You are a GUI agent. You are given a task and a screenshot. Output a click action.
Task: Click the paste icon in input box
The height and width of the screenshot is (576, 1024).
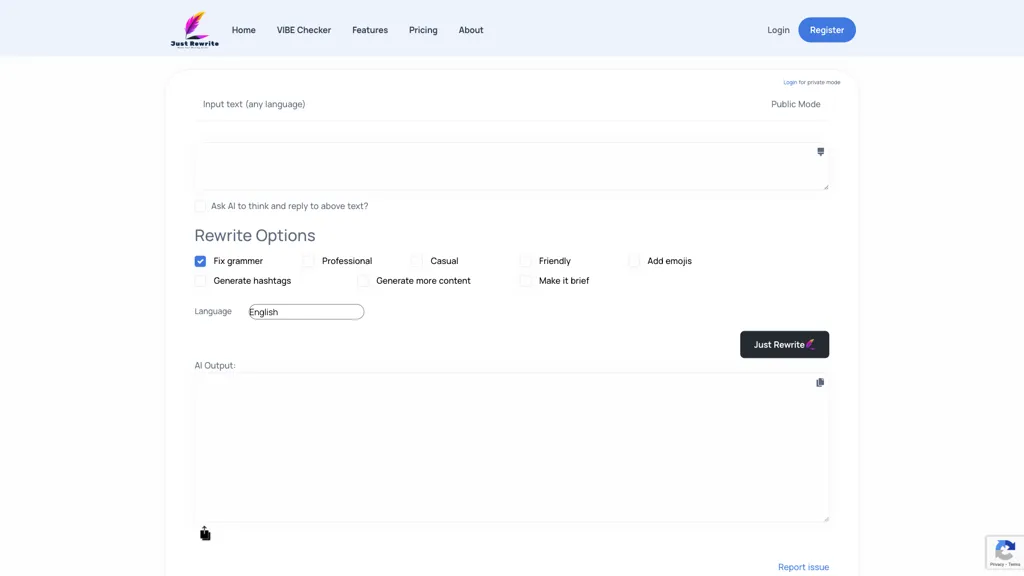pos(820,152)
